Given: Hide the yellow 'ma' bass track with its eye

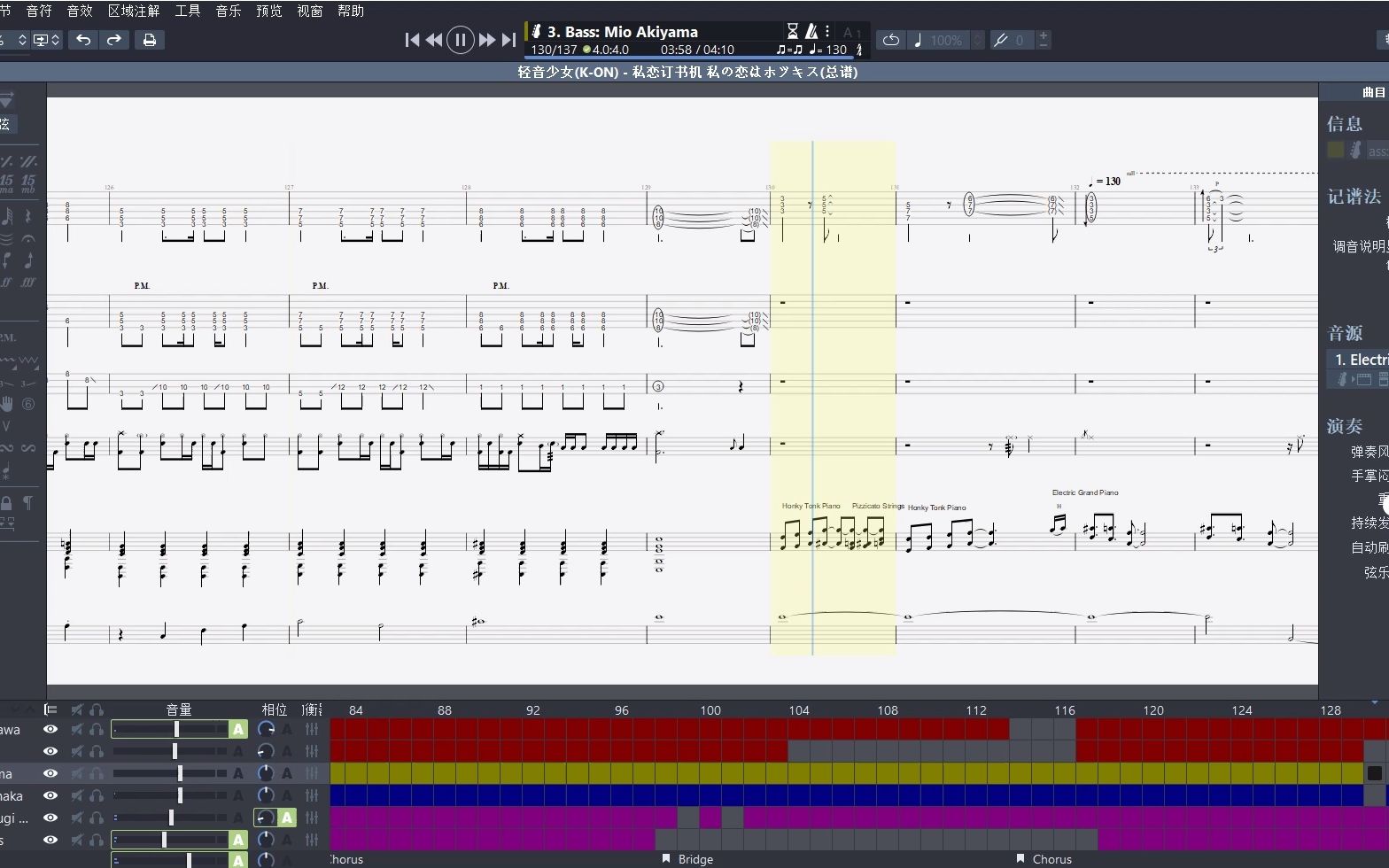Looking at the screenshot, I should pyautogui.click(x=50, y=773).
